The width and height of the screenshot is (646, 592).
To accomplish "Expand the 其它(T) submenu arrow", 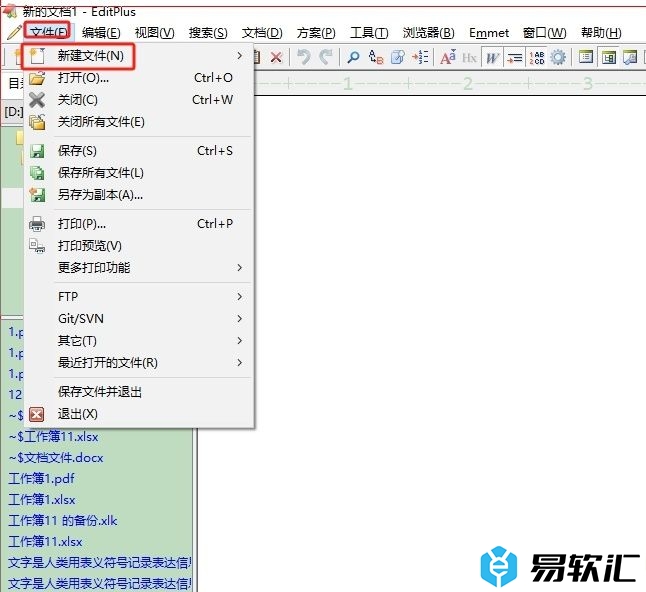I will (x=240, y=340).
